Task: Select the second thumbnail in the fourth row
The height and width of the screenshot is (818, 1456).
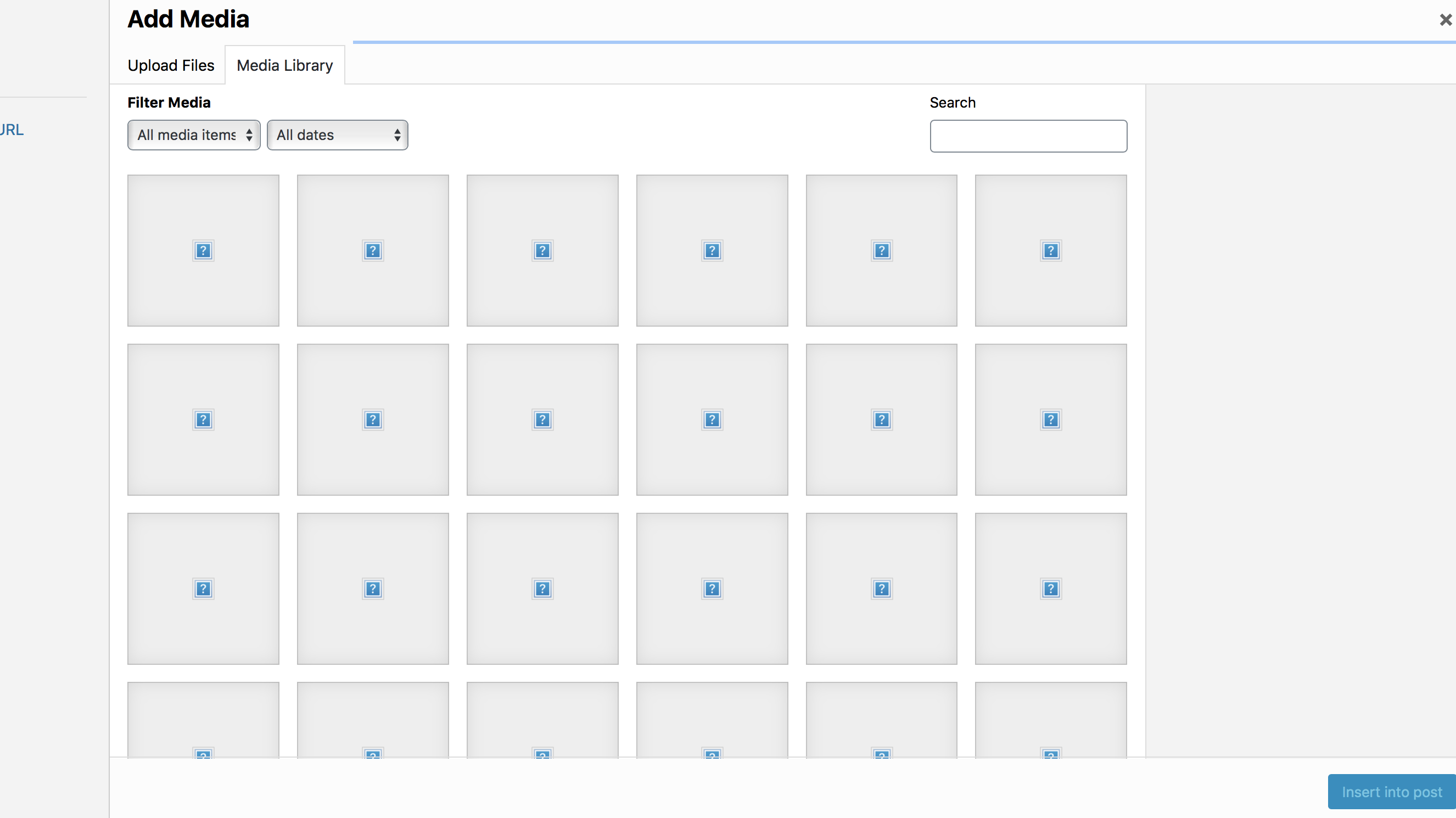Action: coord(373,720)
